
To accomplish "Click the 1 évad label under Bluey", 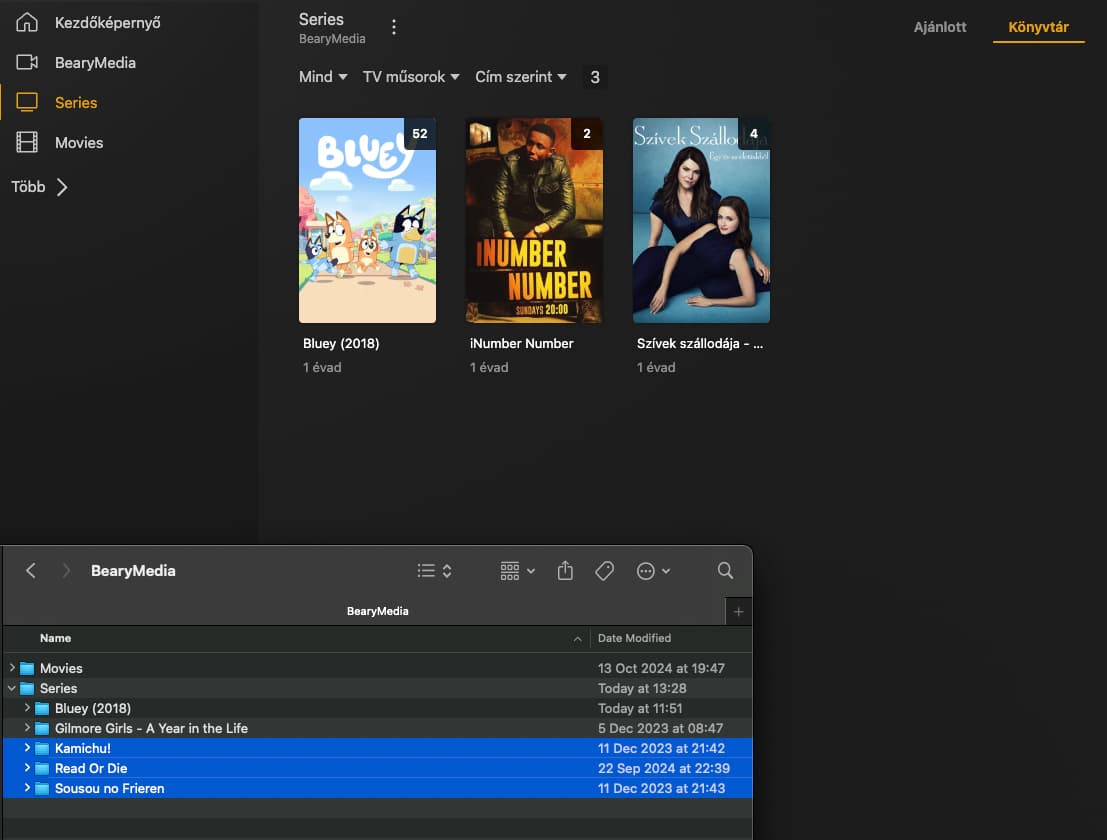I will click(322, 367).
